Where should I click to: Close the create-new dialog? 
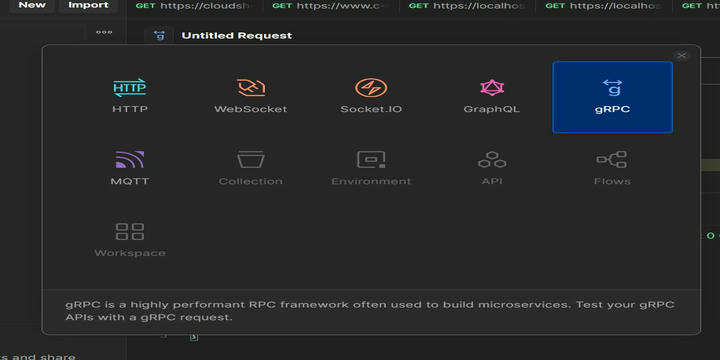[682, 56]
